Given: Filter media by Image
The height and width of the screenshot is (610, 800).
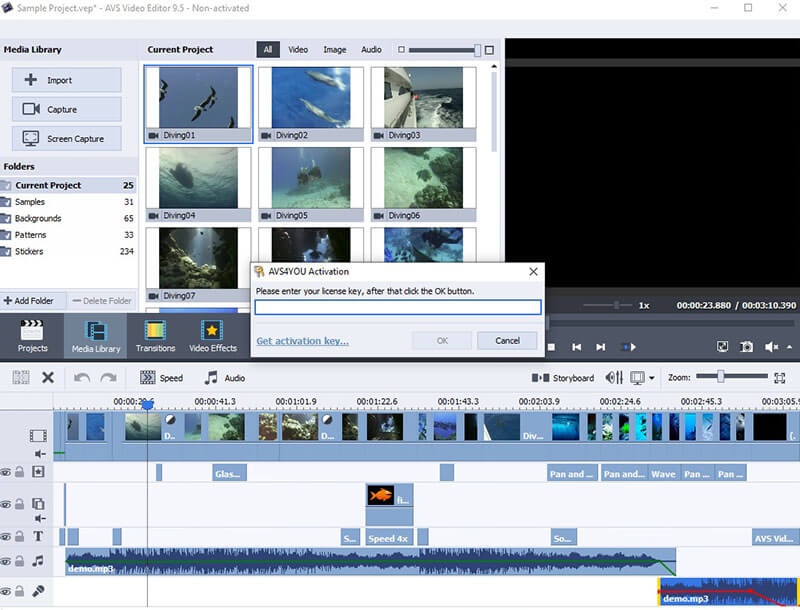Looking at the screenshot, I should [x=335, y=49].
